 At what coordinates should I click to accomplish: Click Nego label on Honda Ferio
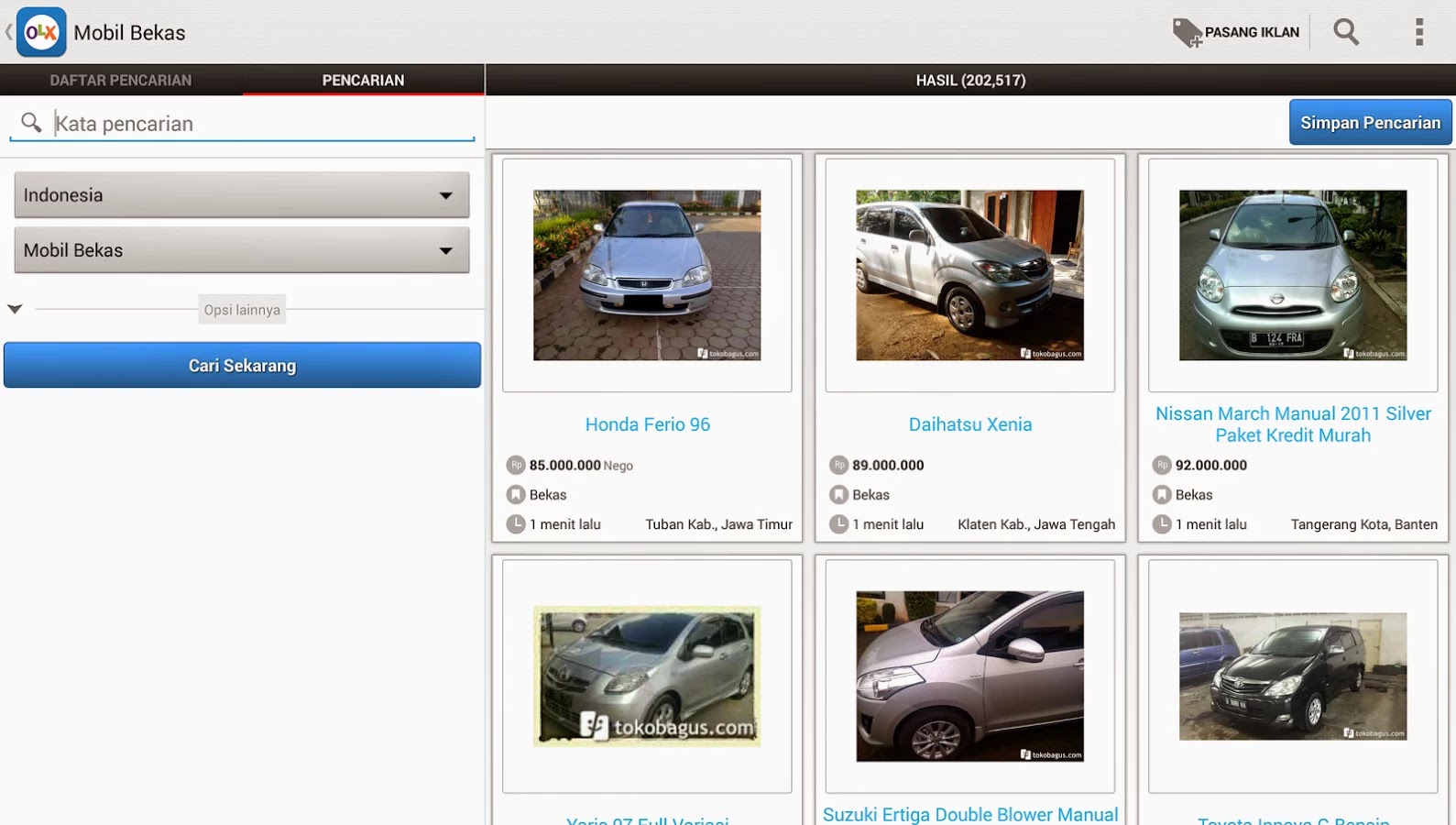click(x=619, y=466)
